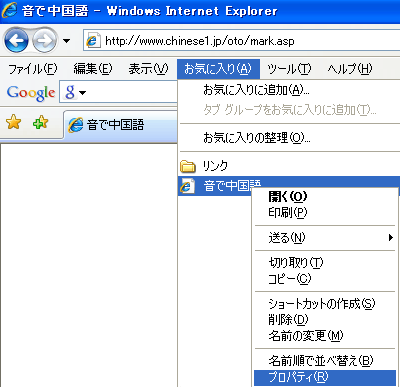
Task: Click the Back navigation arrow button
Action: 16,40
